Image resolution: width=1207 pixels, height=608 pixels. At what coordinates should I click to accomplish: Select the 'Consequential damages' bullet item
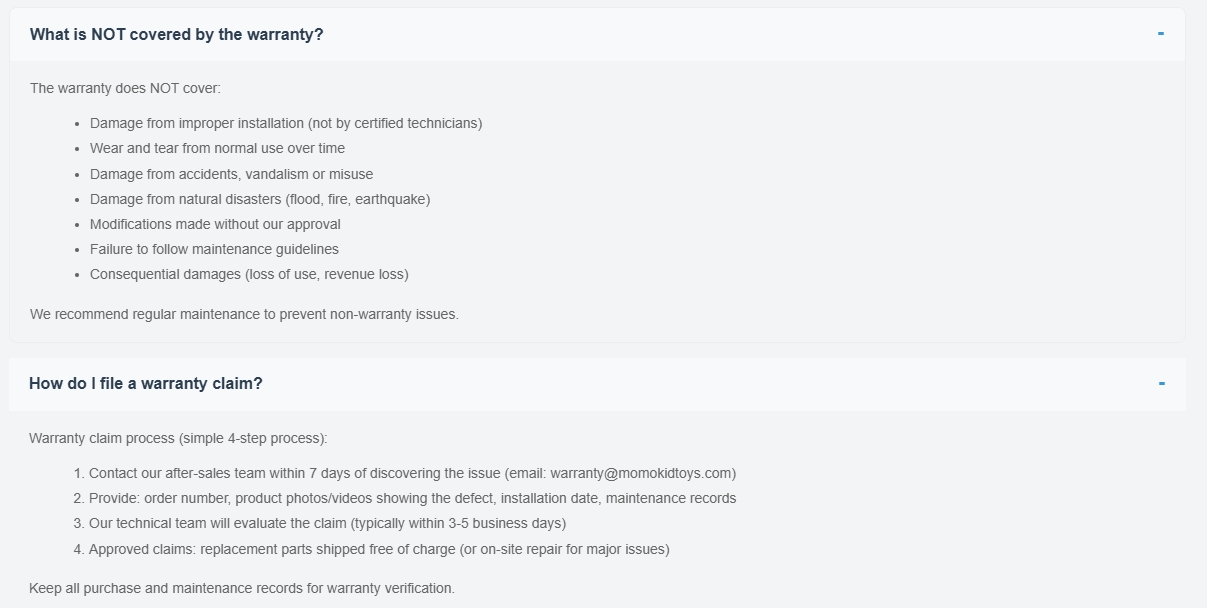pos(249,275)
